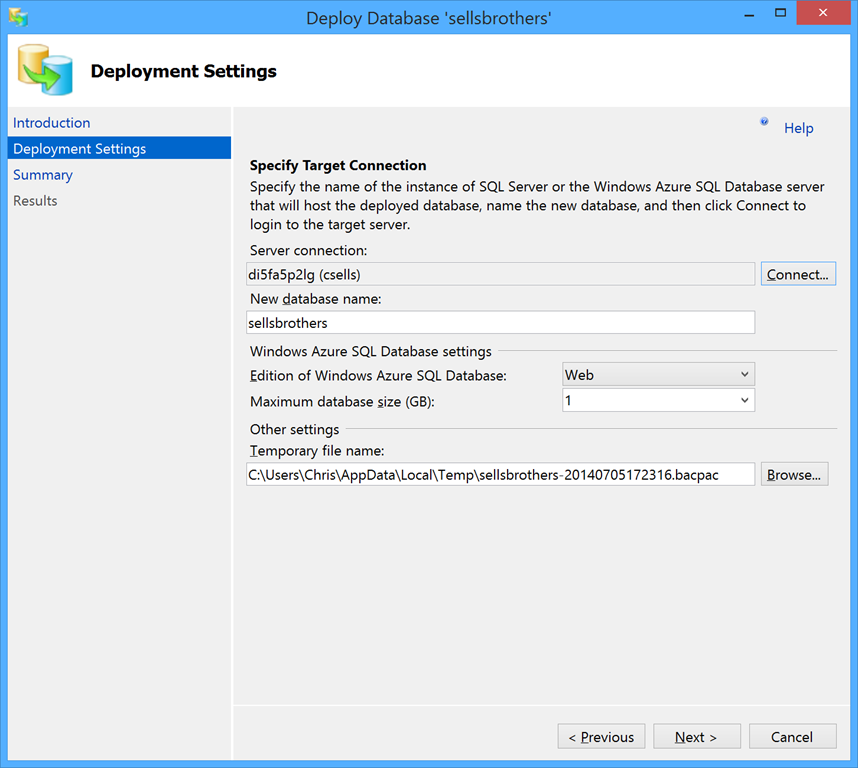The width and height of the screenshot is (858, 768).
Task: Select the Results step in sidebar
Action: click(x=35, y=201)
